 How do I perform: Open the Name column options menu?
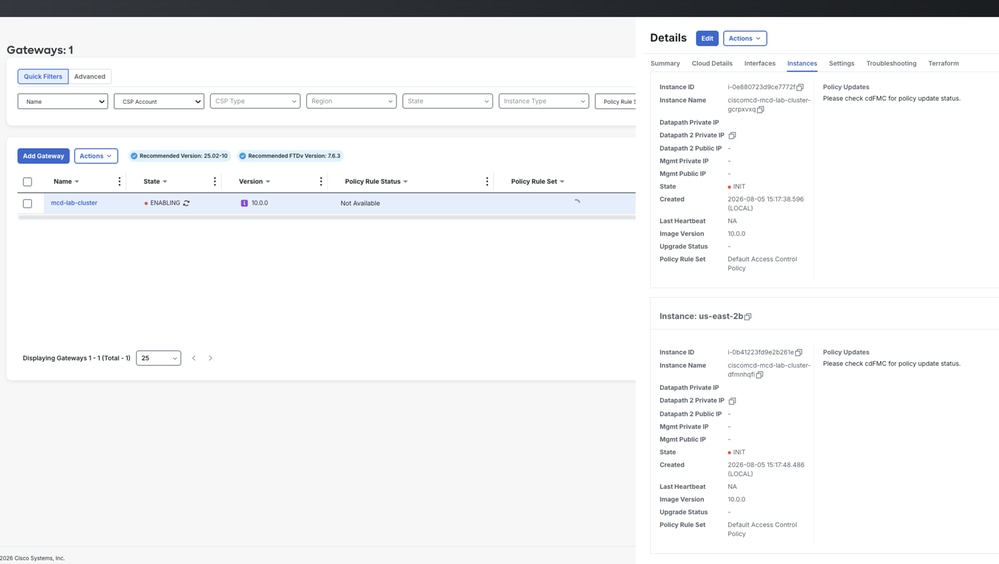(x=119, y=182)
